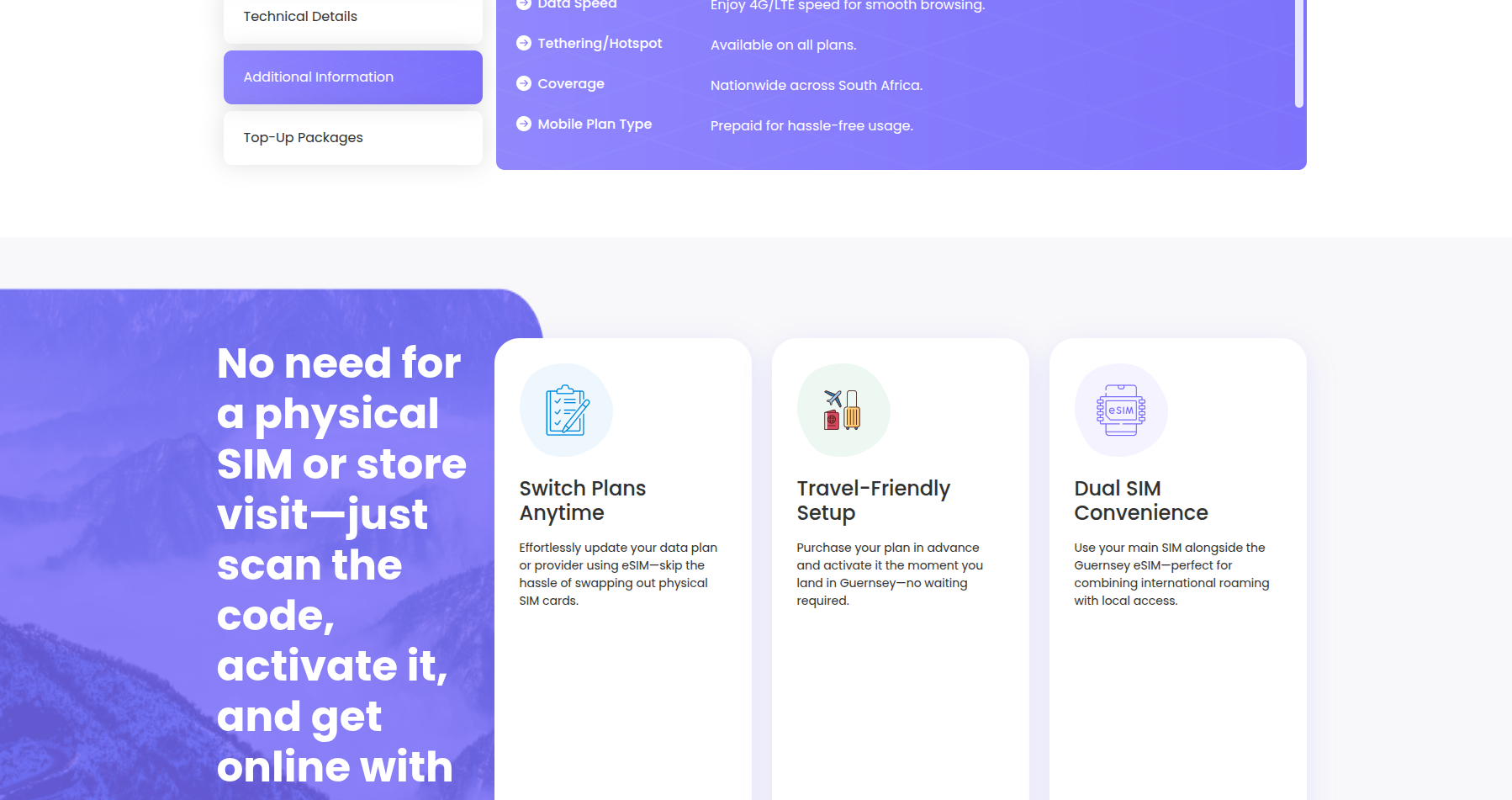
Task: Click the Tethering/Hotspot label
Action: pyautogui.click(x=600, y=44)
